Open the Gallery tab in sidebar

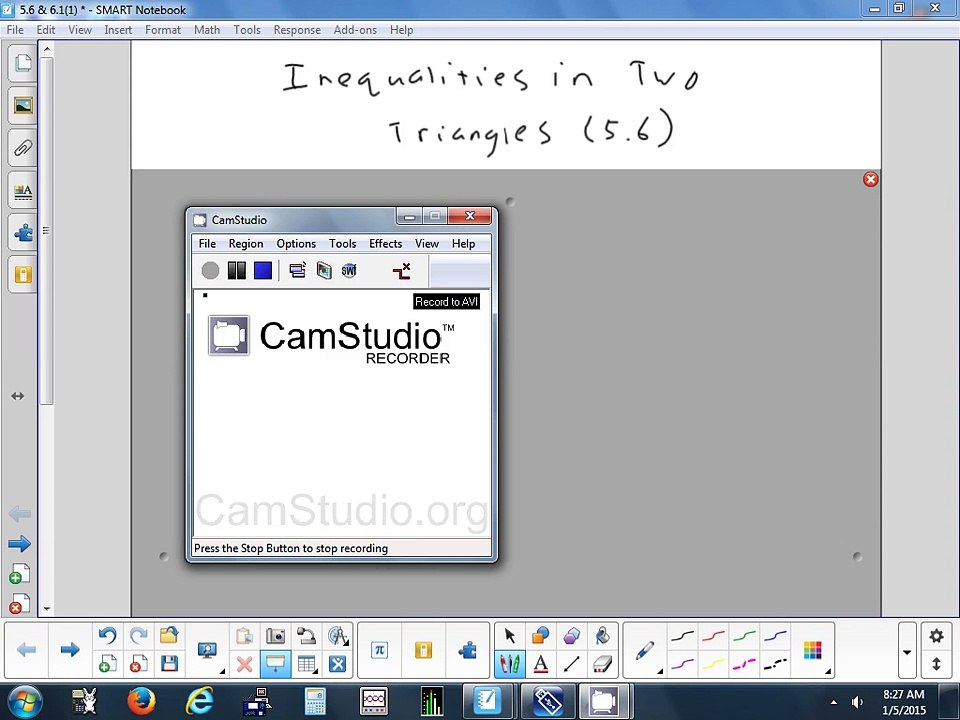pyautogui.click(x=23, y=105)
